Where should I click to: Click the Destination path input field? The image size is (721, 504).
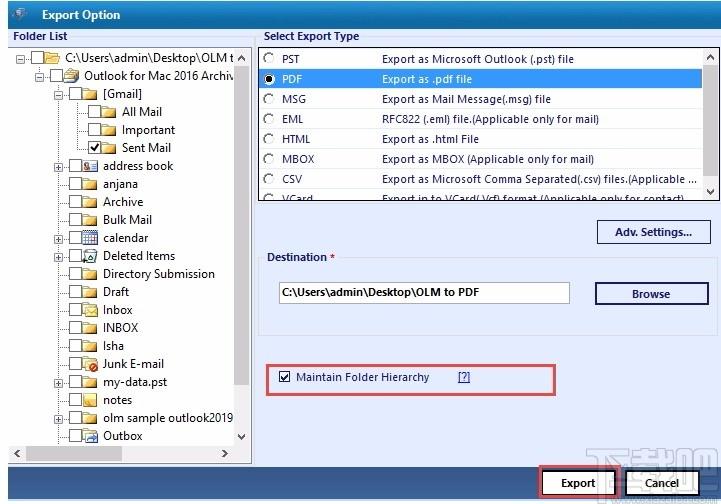424,292
